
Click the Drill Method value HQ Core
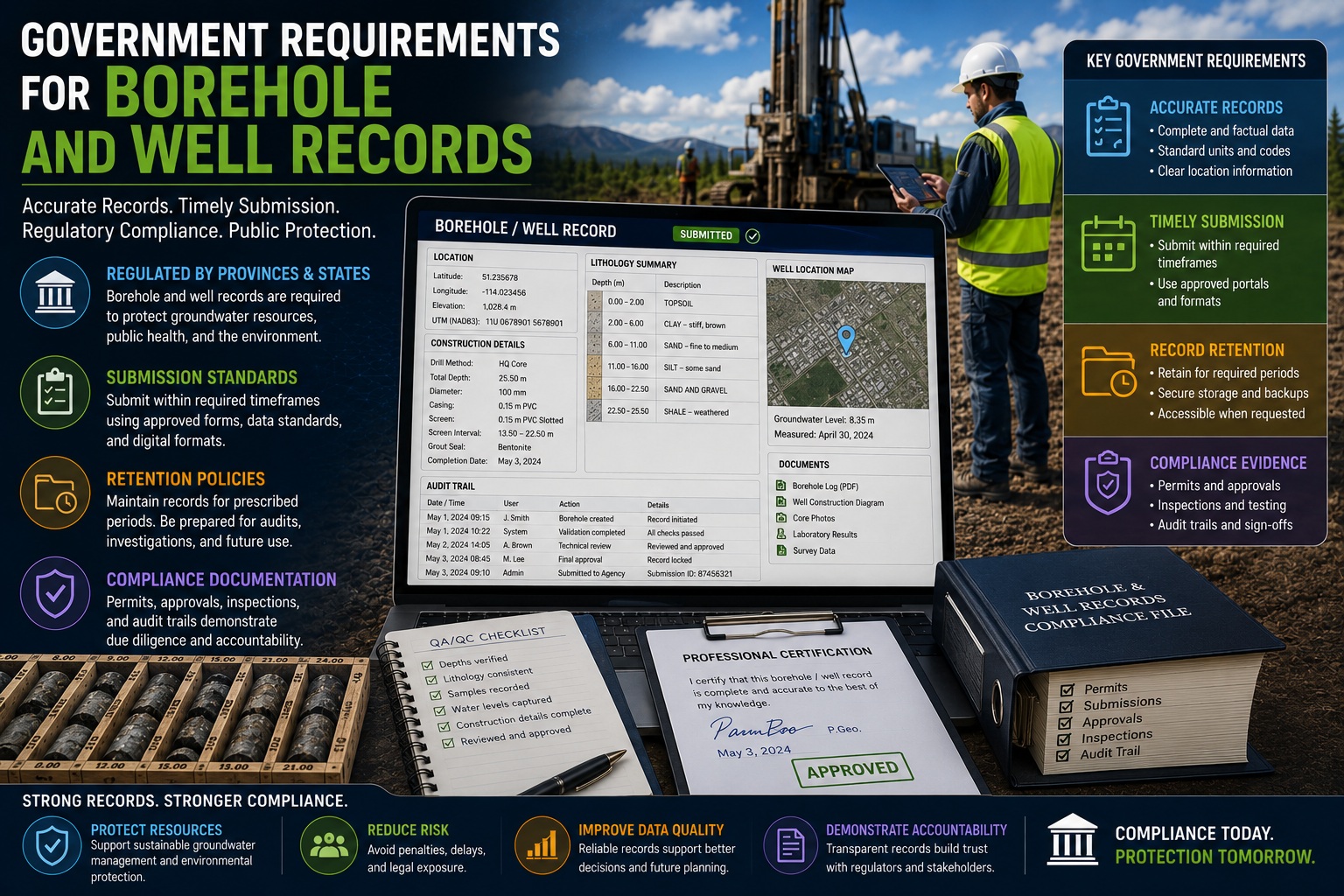pos(513,364)
